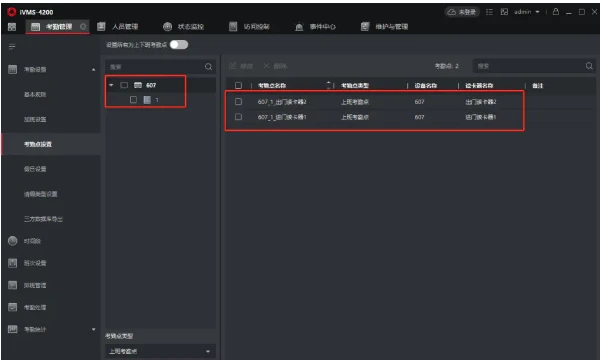The width and height of the screenshot is (600, 360).
Task: Open 基本规则 in the sidebar
Action: [35, 94]
